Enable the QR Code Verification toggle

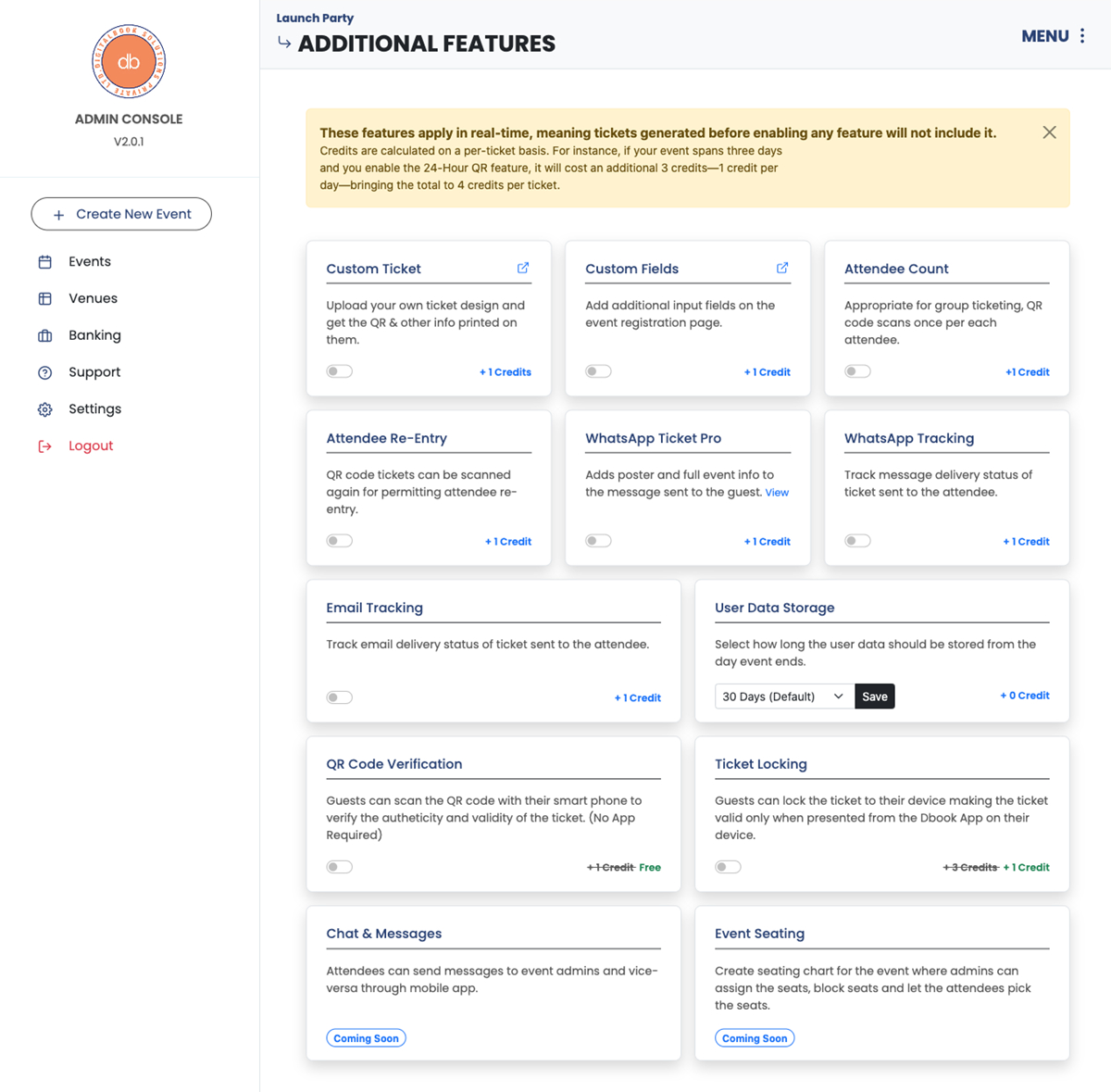pos(340,867)
